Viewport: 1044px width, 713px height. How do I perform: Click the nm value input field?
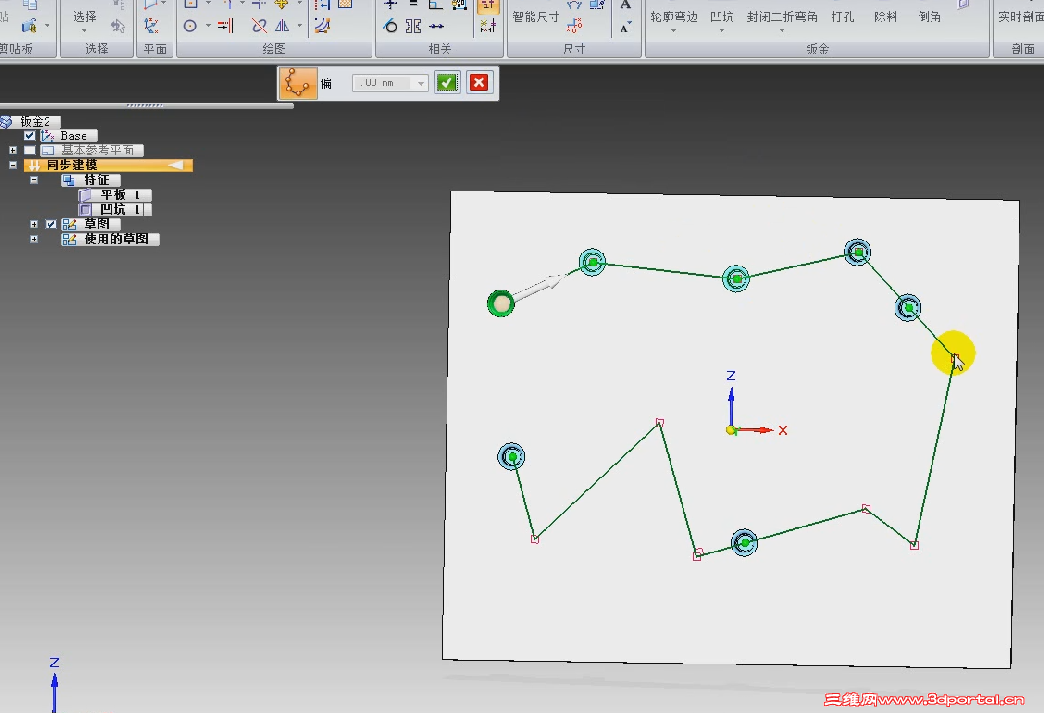tap(384, 83)
